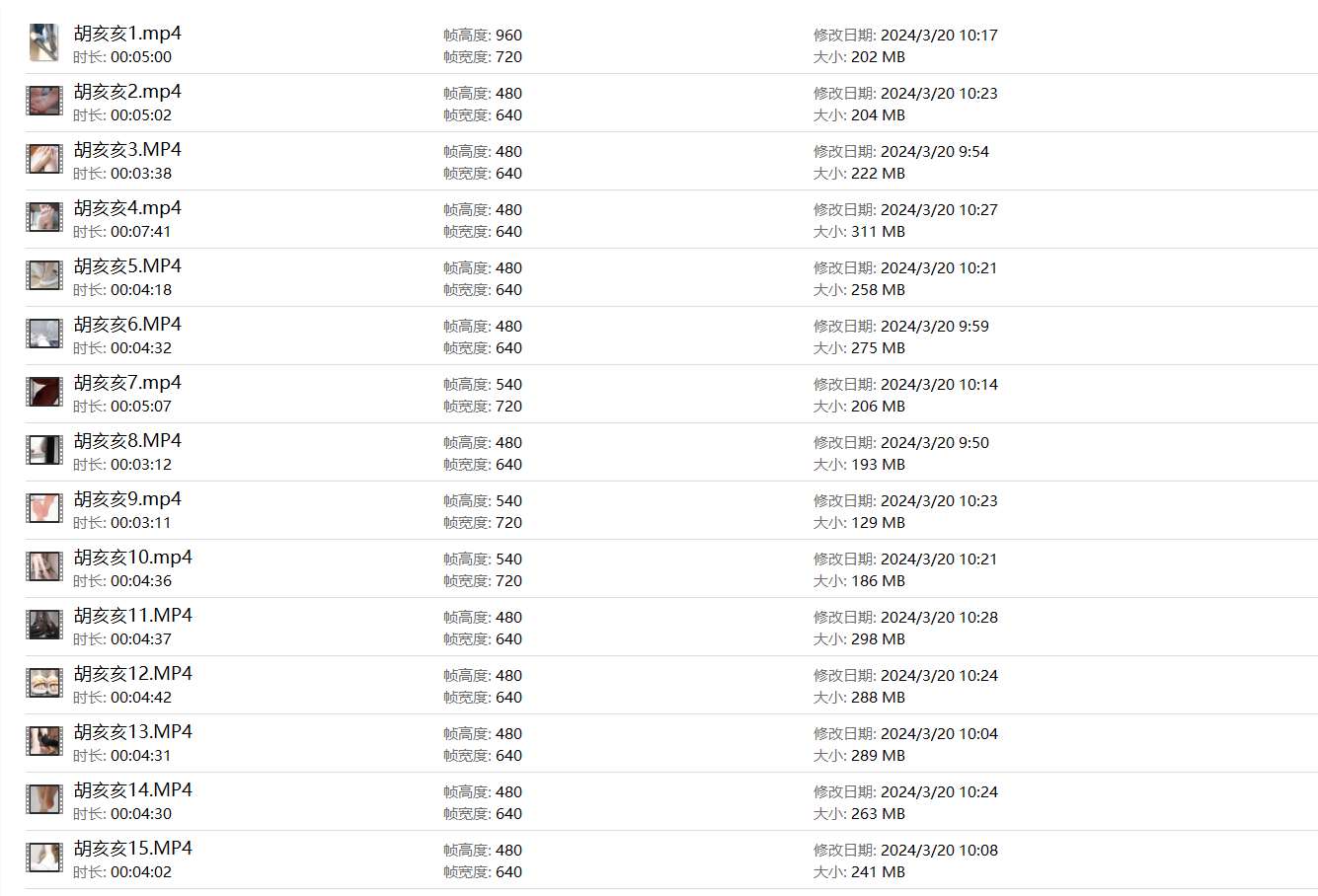This screenshot has height=896, width=1318.
Task: Click the 311 MB size of 胡亥亥4.mp4
Action: [x=878, y=232]
